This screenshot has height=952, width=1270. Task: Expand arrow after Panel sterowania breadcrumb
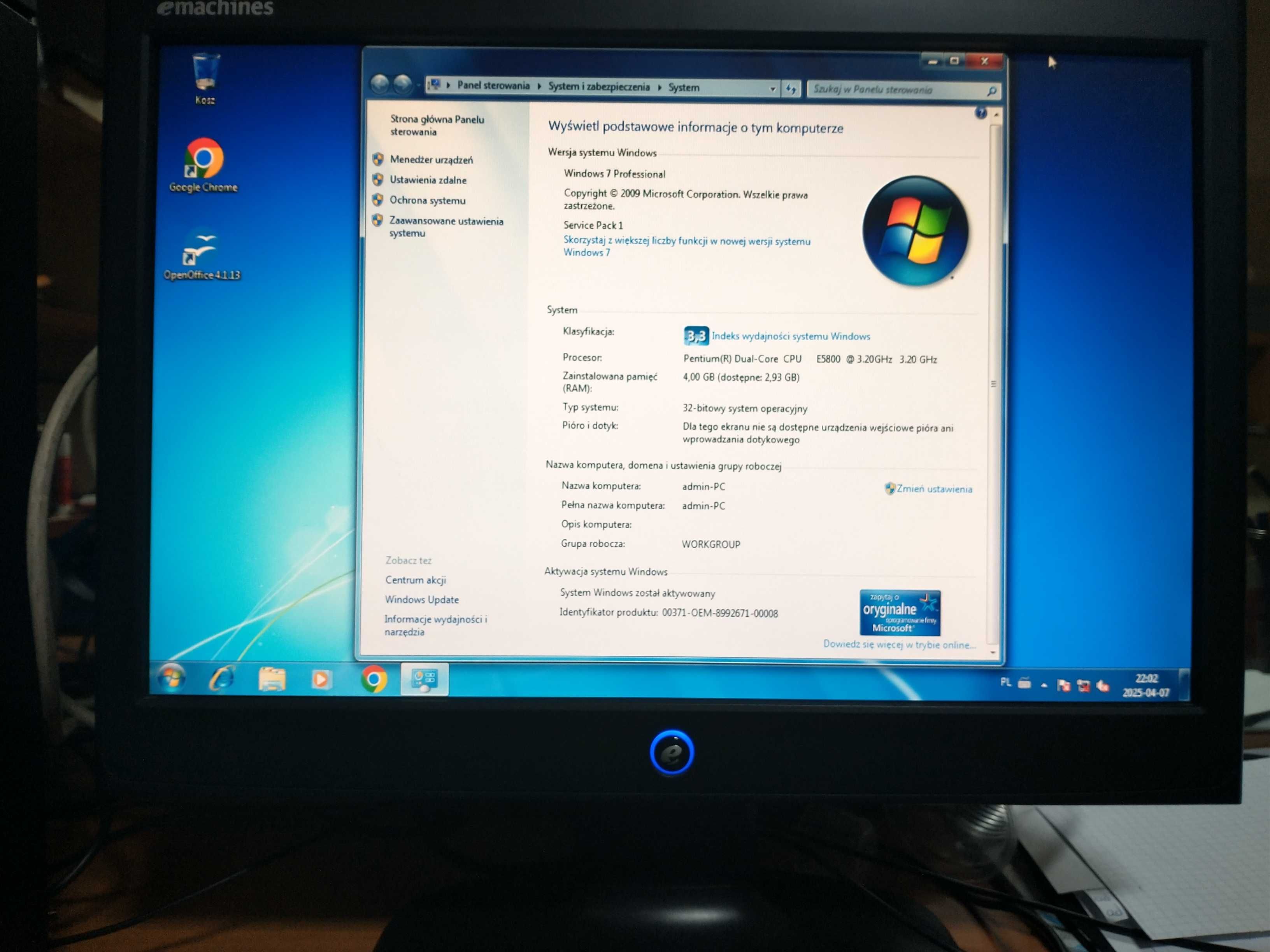click(x=539, y=87)
